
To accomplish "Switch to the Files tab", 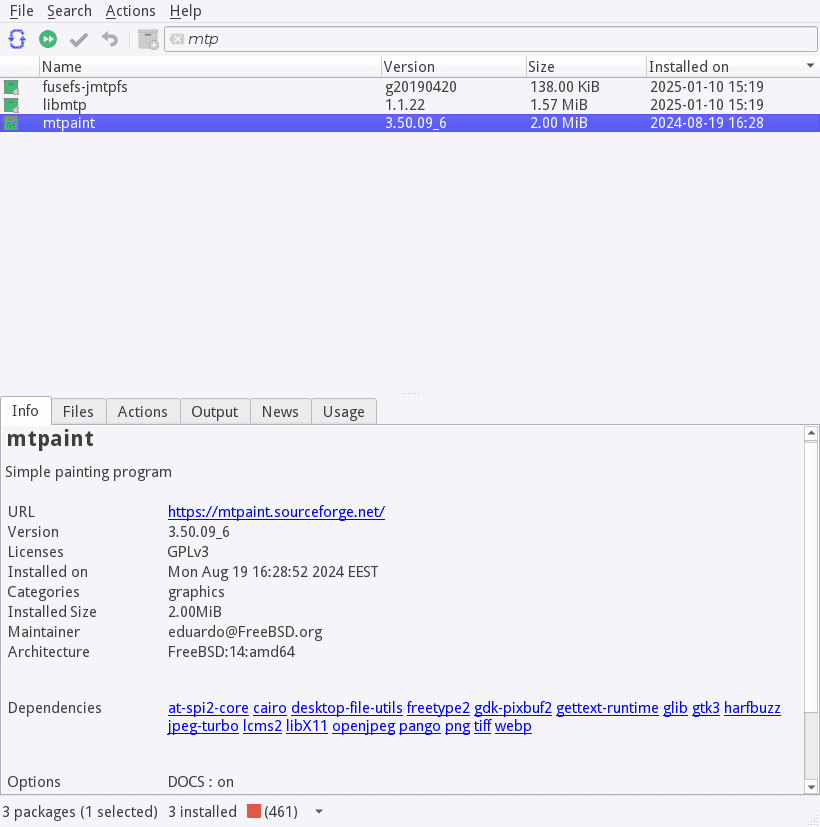I will click(x=78, y=411).
